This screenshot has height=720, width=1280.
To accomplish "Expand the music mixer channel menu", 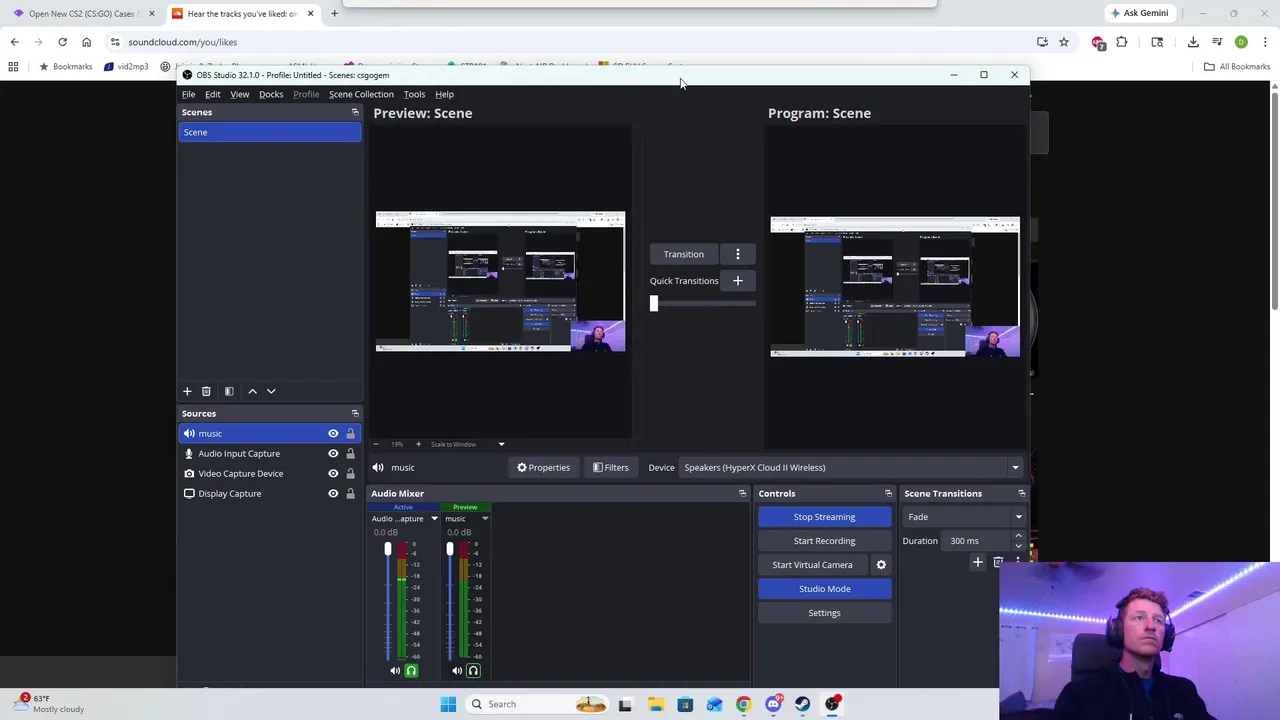I will (x=485, y=519).
